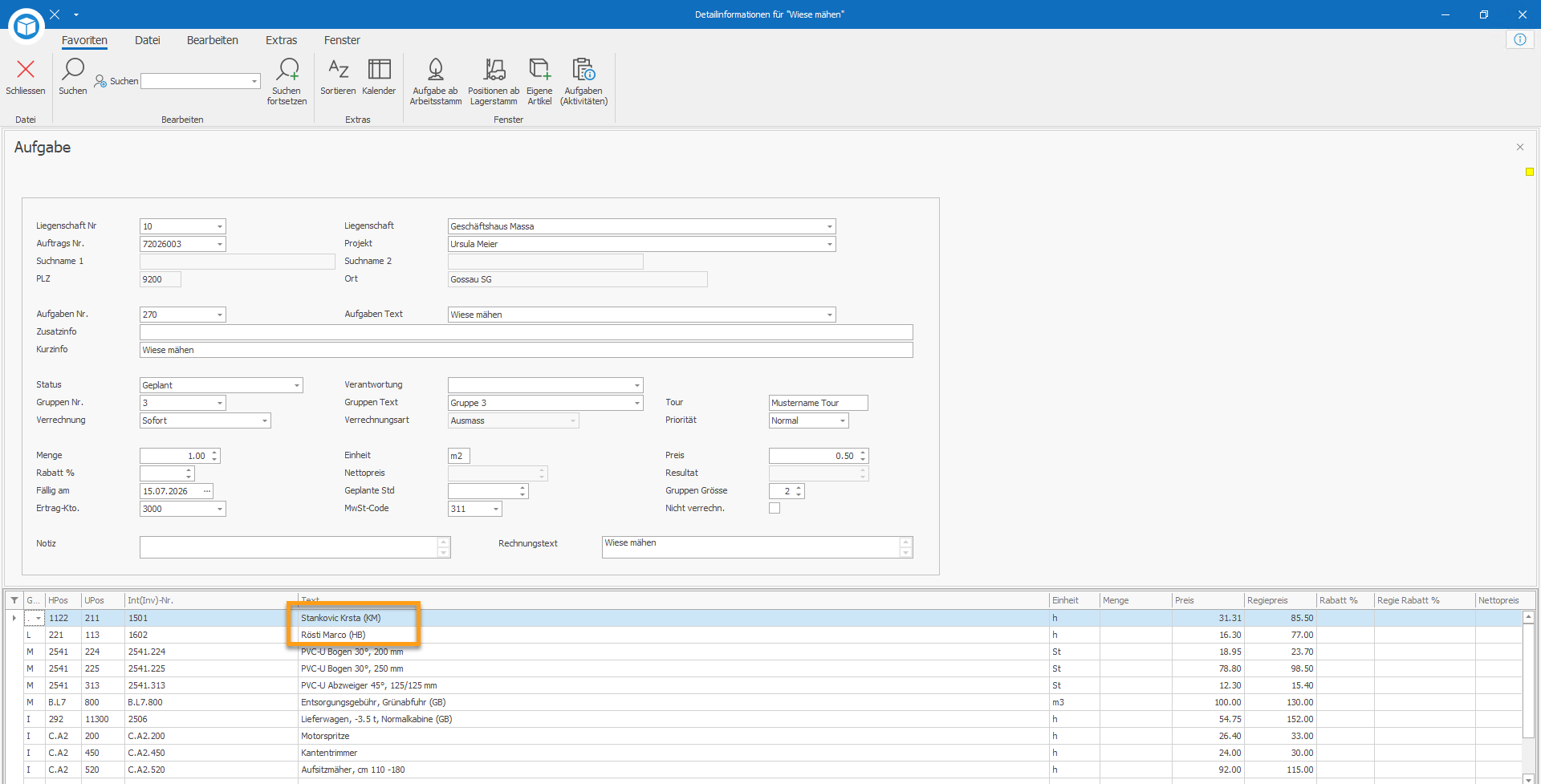Viewport: 1541px width, 784px height.
Task: Open the Verantwortung dropdown
Action: 637,385
